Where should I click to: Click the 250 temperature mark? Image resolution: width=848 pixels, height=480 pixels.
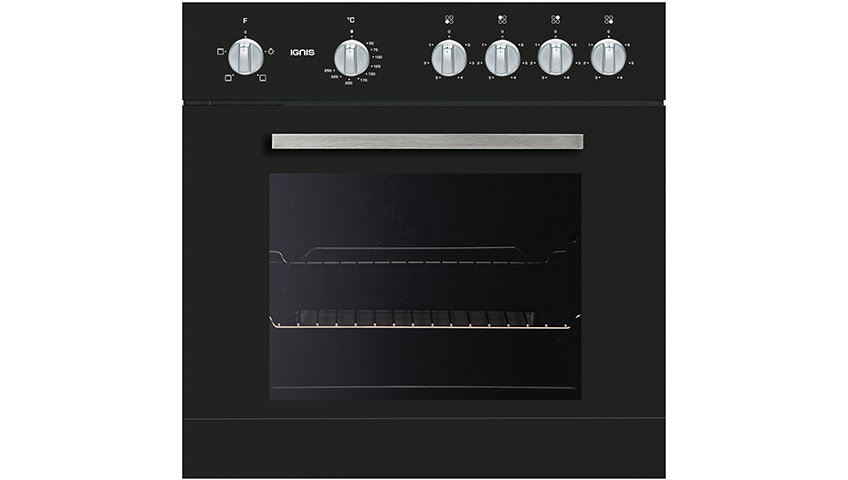(329, 71)
